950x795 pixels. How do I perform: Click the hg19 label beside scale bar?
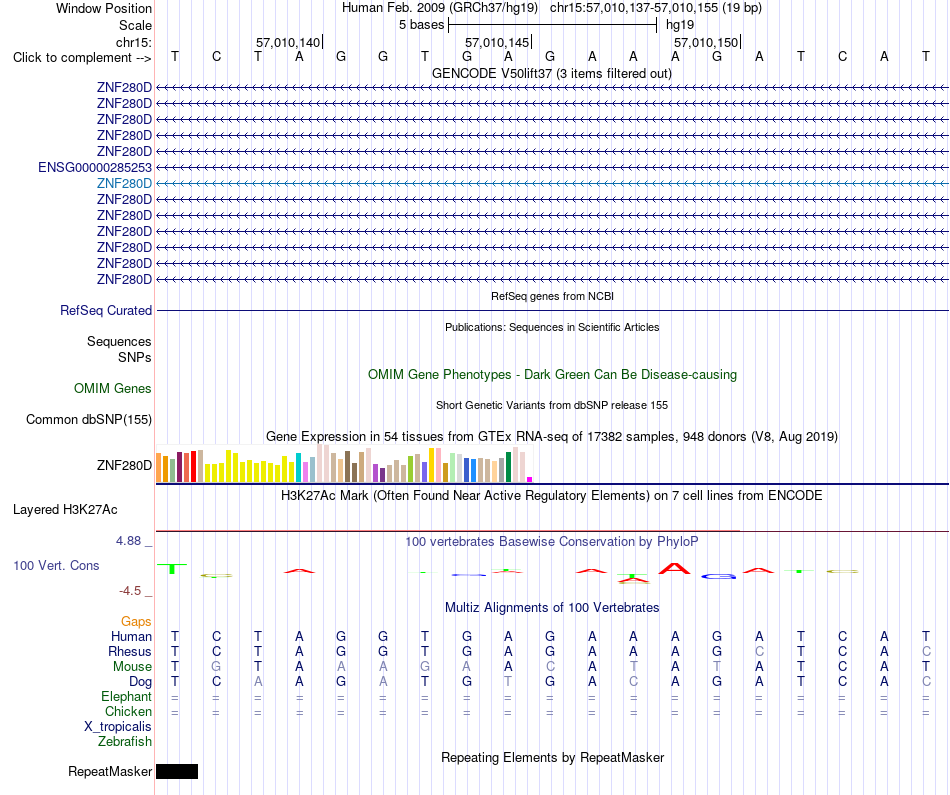tap(680, 25)
